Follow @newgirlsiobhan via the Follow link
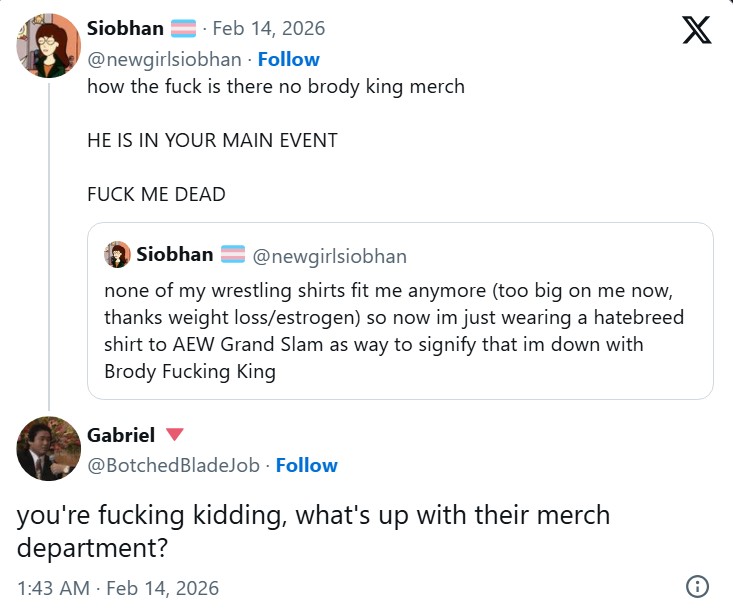The width and height of the screenshot is (733, 610). pos(288,59)
